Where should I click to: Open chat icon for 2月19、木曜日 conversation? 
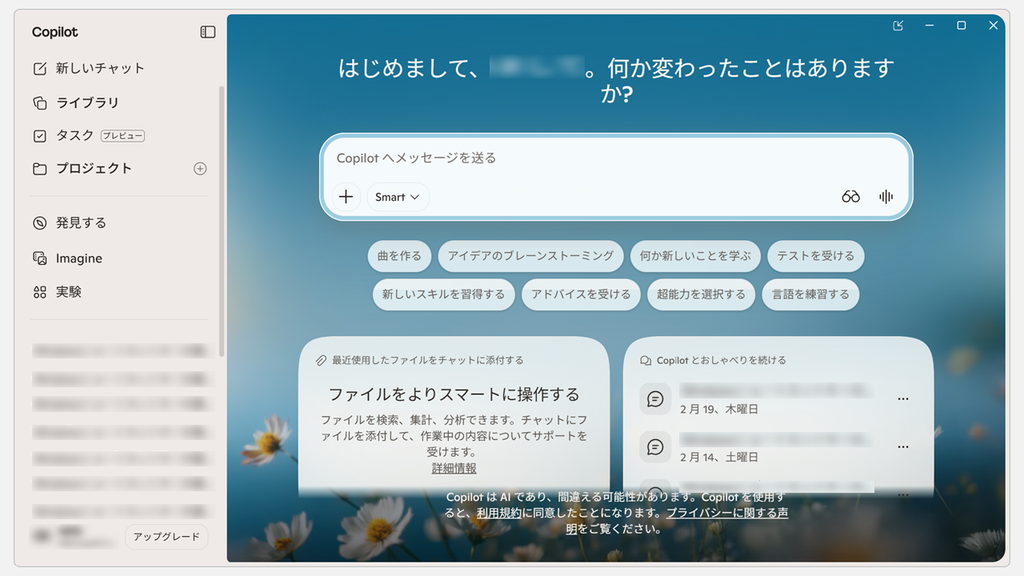(x=655, y=399)
